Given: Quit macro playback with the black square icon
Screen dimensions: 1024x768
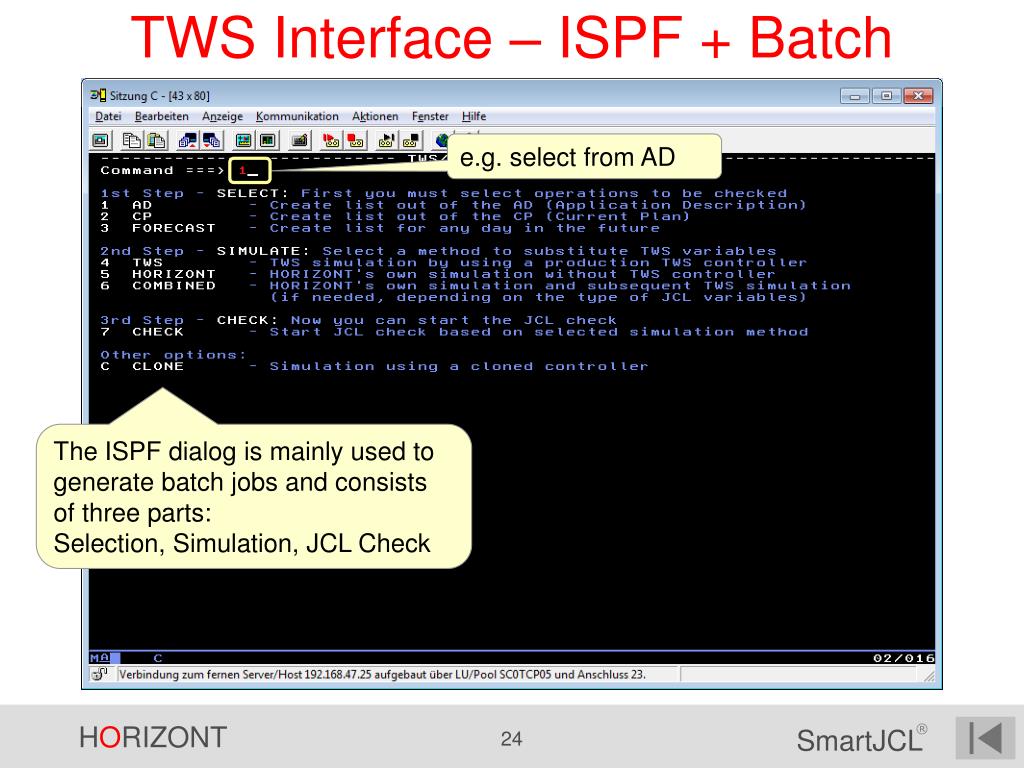Looking at the screenshot, I should 411,140.
